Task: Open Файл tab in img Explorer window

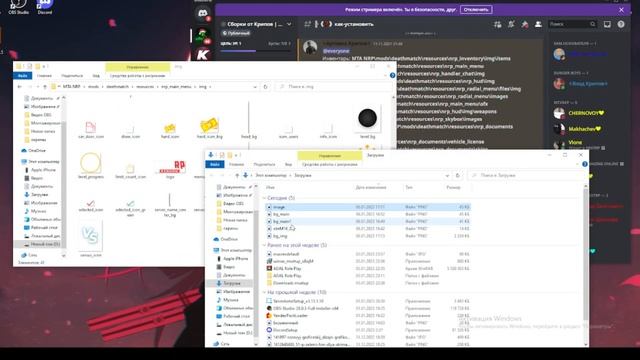Action: pyautogui.click(x=22, y=76)
